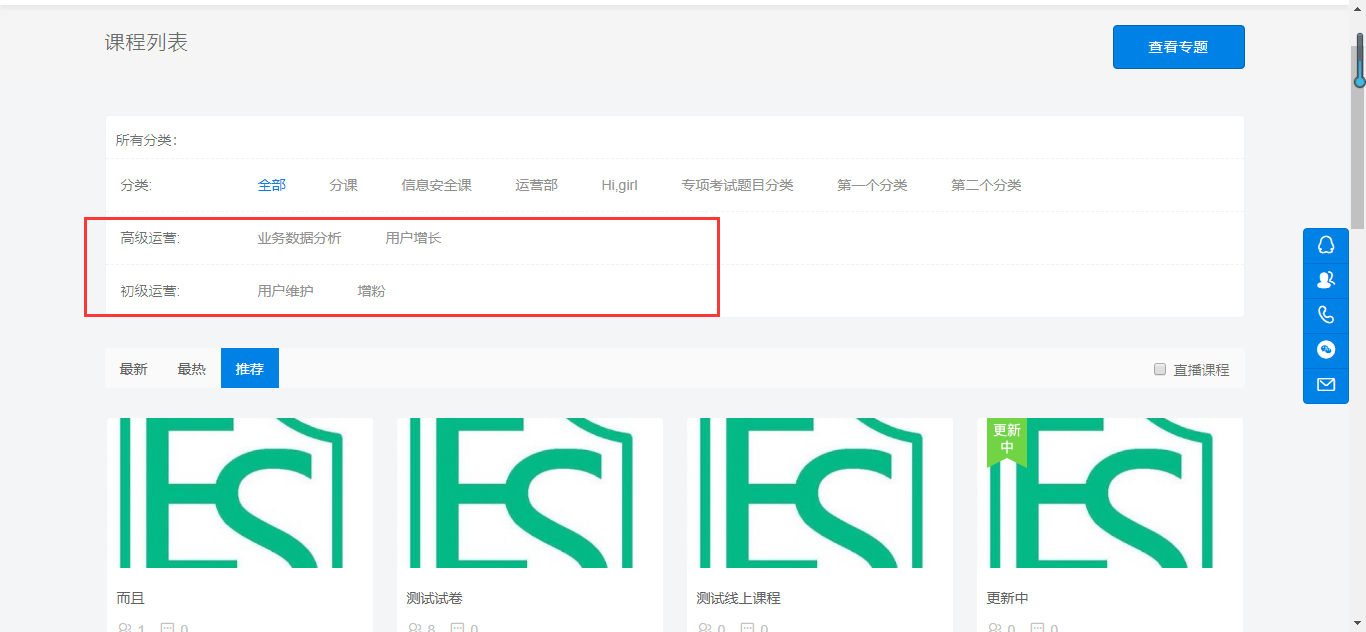Click the comments icon under 测试试卷
Viewport: 1366px width, 632px height.
457,628
